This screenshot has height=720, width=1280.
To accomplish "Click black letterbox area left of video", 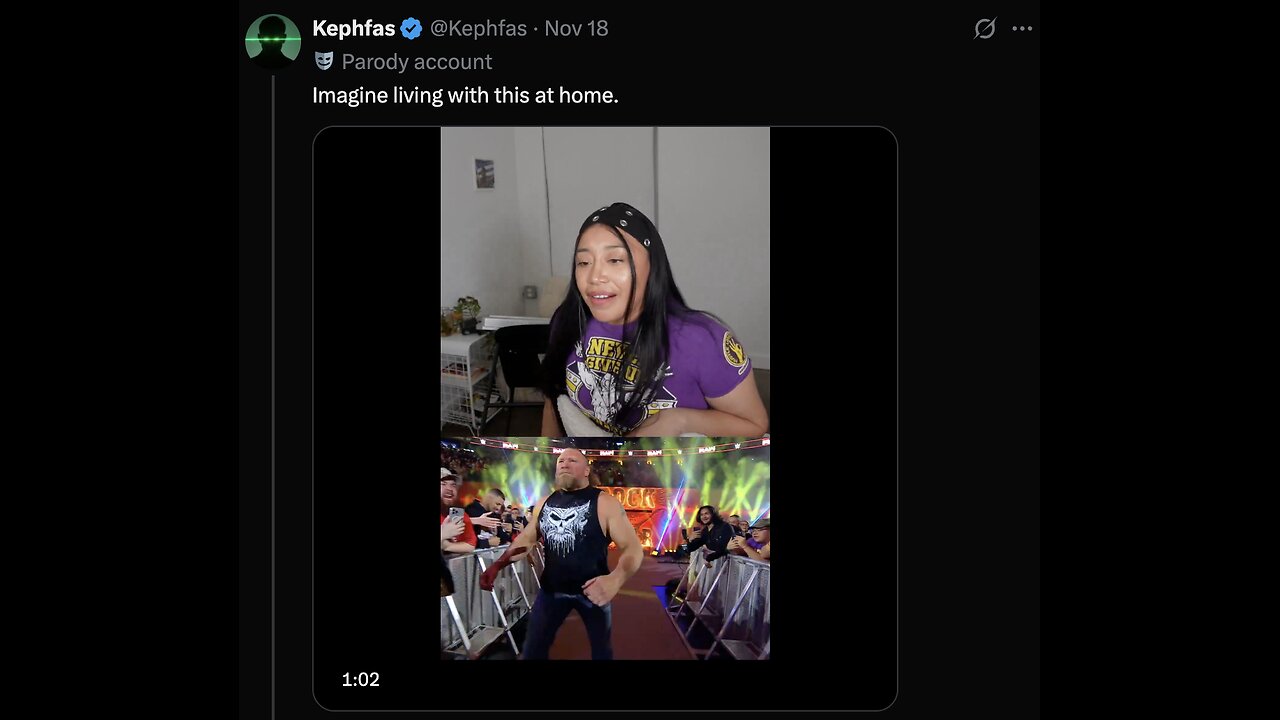I will 377,400.
